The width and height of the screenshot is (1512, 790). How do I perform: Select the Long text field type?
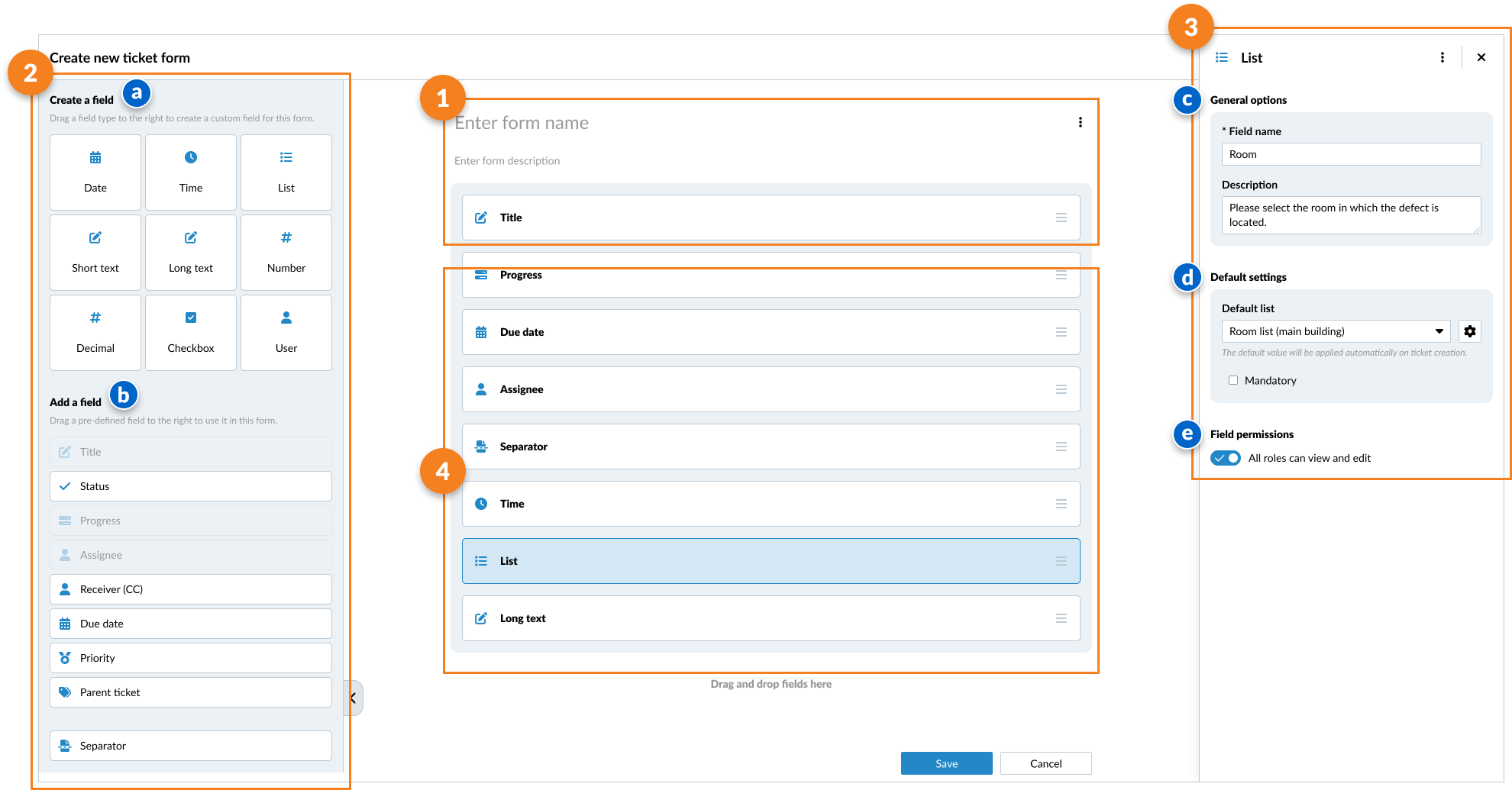coord(190,253)
